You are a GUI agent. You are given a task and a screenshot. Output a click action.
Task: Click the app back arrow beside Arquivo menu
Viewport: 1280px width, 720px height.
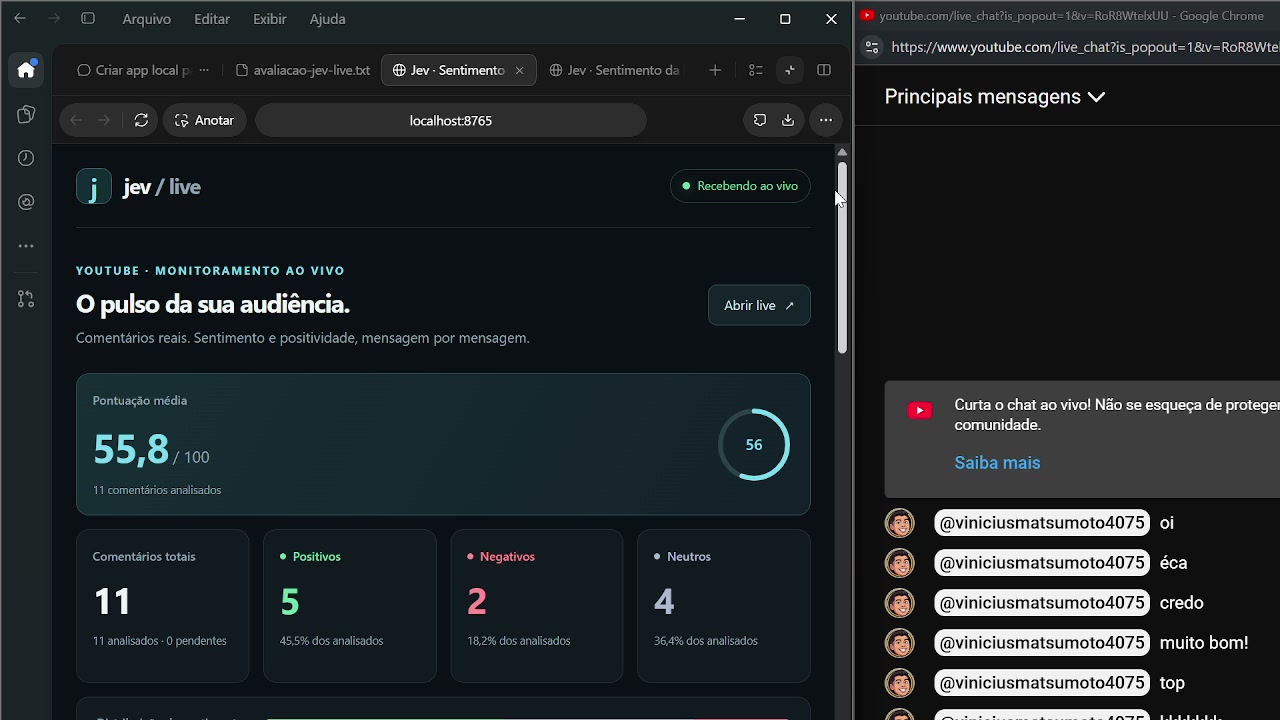pos(20,19)
